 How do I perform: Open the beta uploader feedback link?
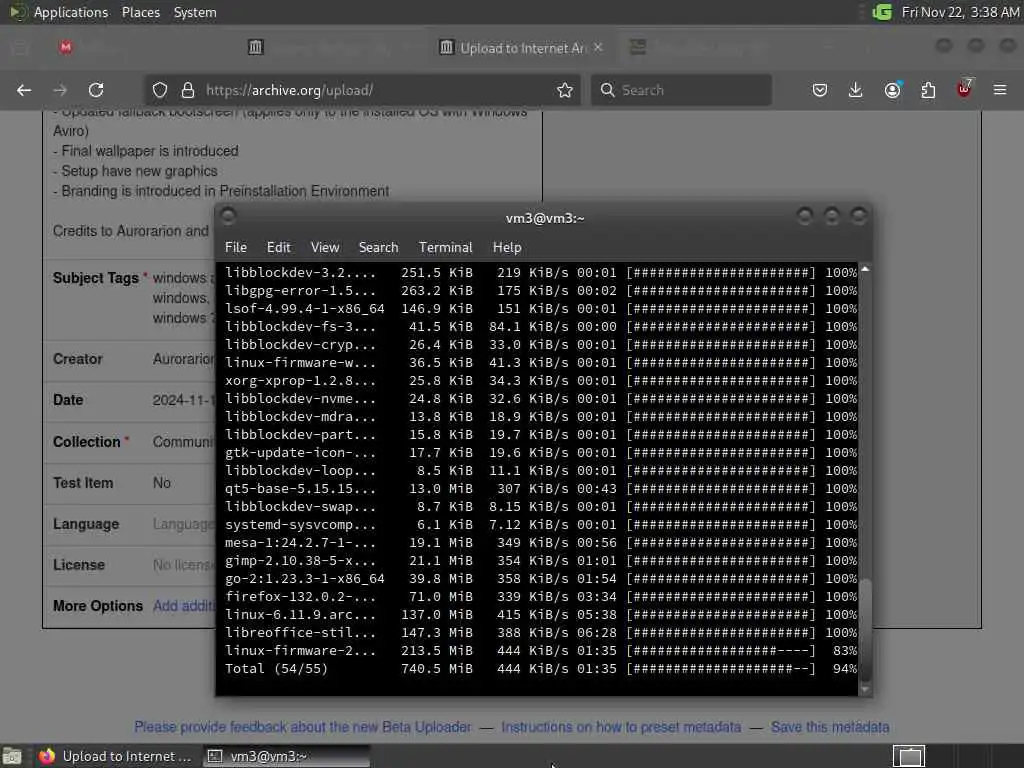[303, 727]
